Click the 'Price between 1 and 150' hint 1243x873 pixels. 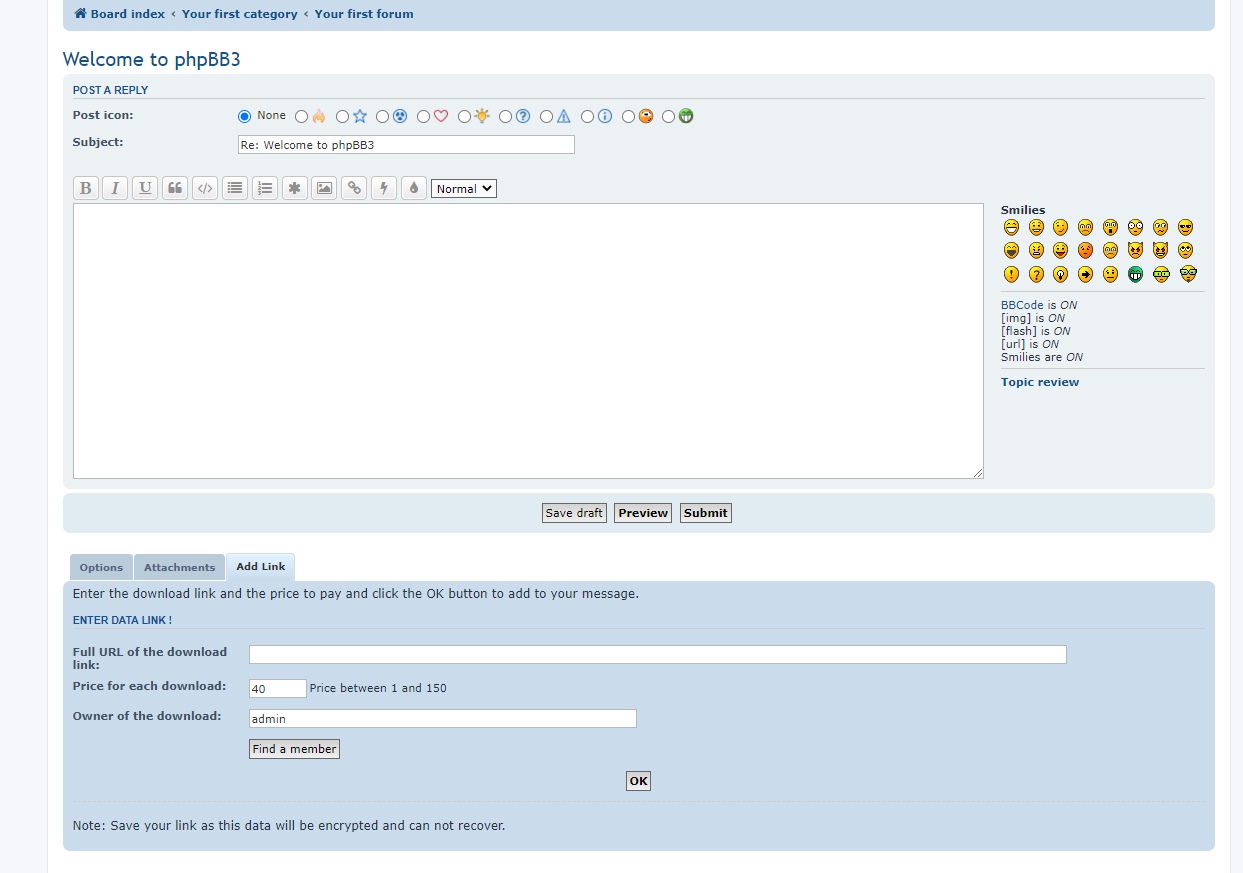(378, 688)
